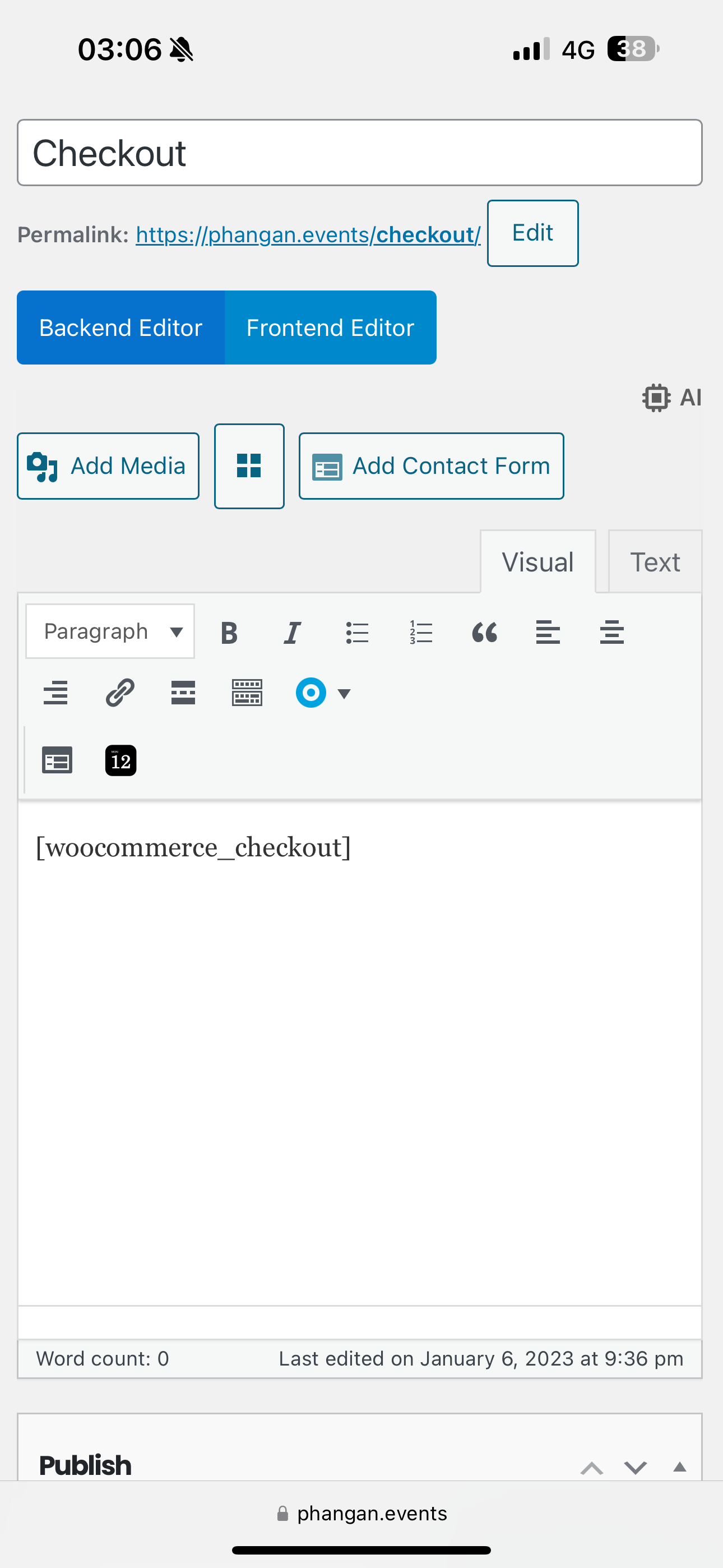Insert Read More tag

pyautogui.click(x=183, y=693)
